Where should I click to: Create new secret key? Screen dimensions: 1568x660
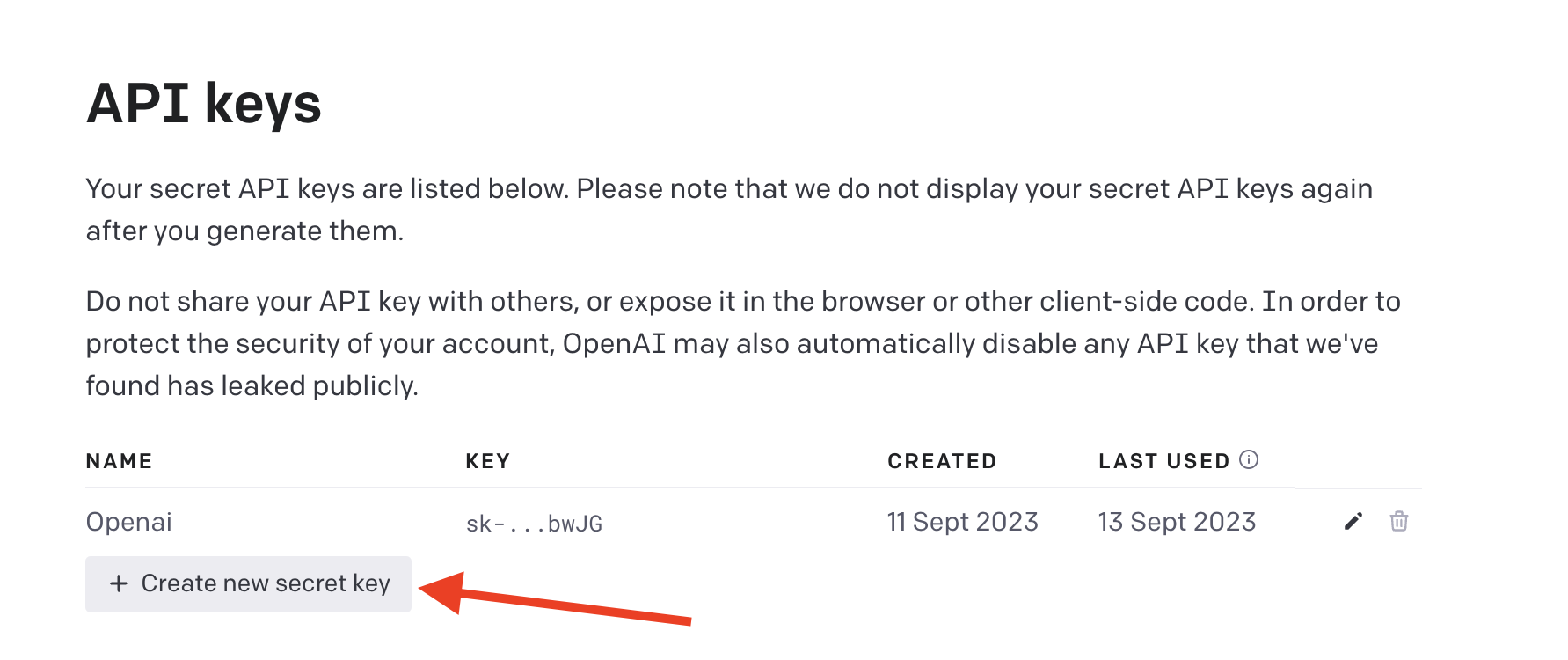(248, 583)
